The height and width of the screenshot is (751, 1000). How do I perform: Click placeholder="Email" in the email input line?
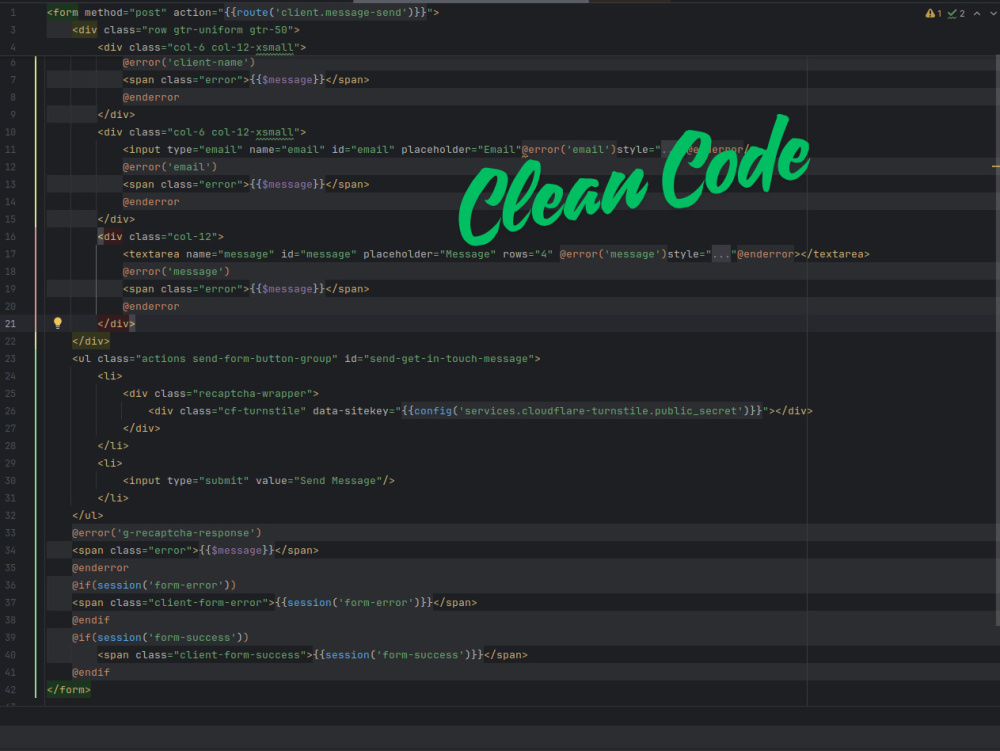click(461, 150)
